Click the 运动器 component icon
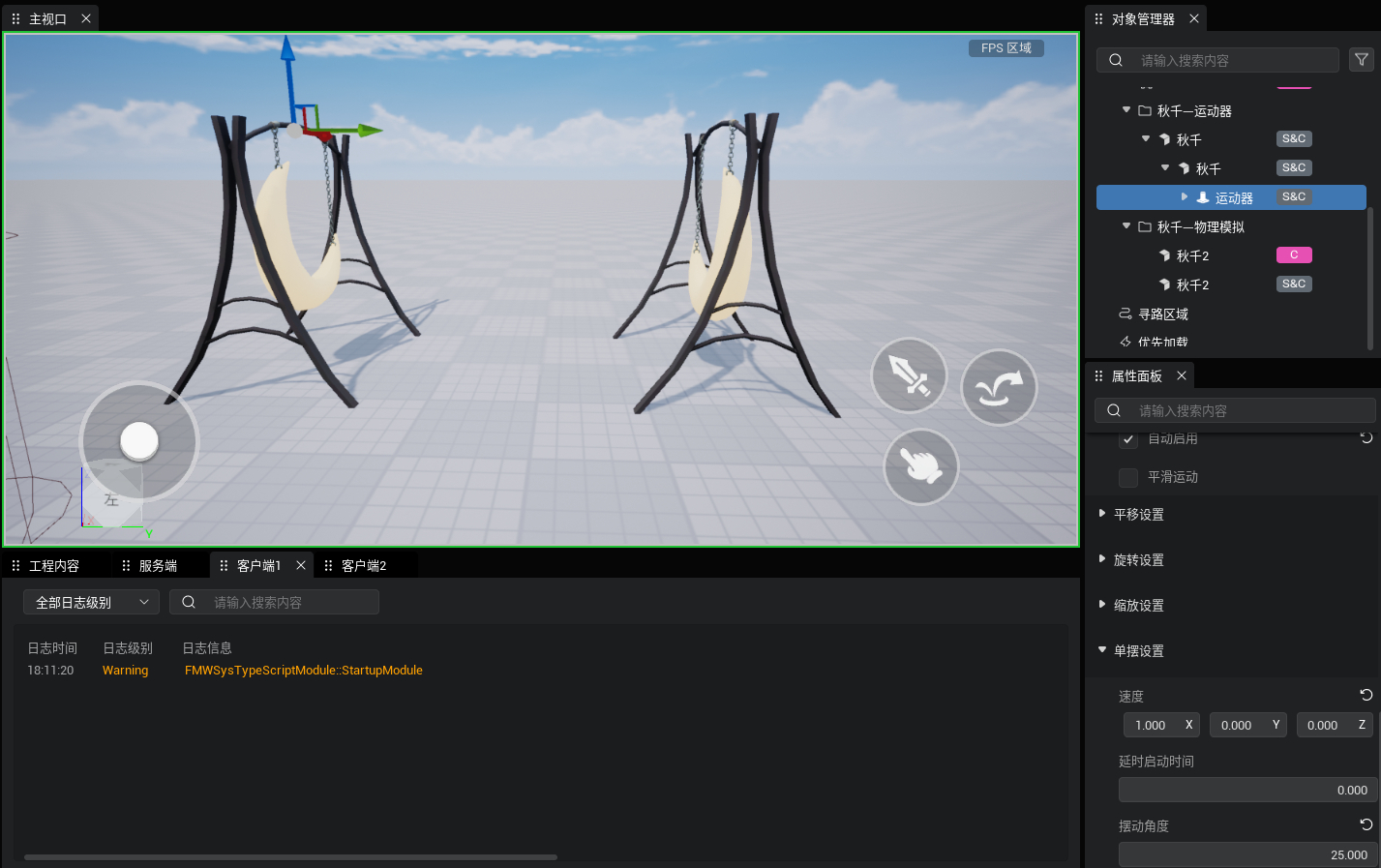 click(x=1203, y=197)
